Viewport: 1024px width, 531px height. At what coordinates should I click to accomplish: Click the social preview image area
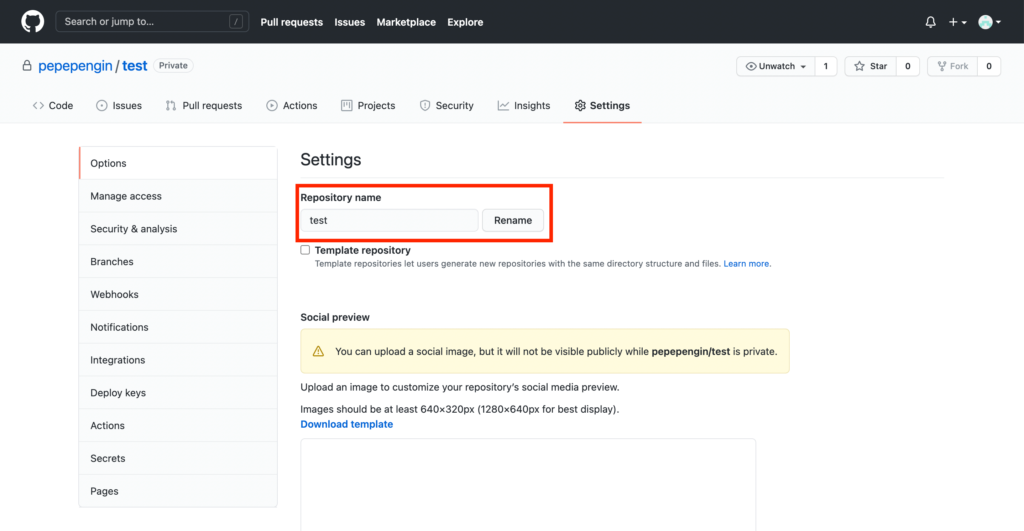click(x=528, y=485)
